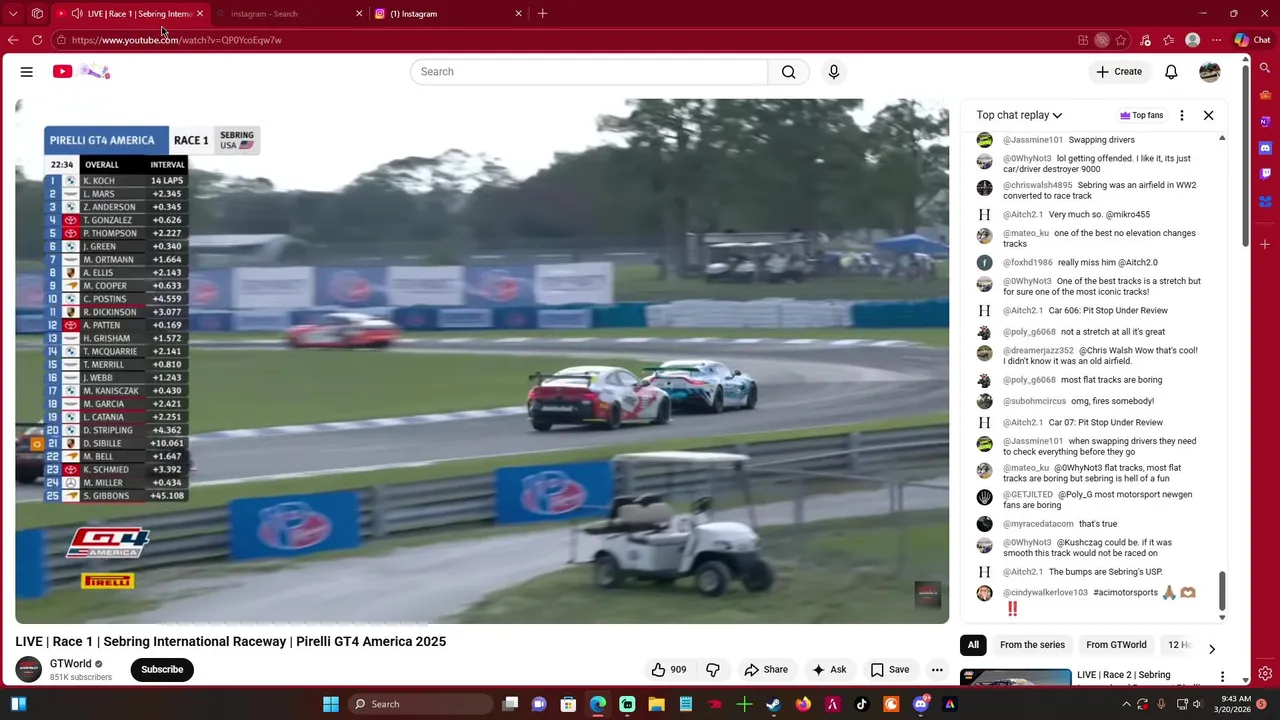Add this page to favorites star
The height and width of the screenshot is (720, 1280).
[1121, 40]
